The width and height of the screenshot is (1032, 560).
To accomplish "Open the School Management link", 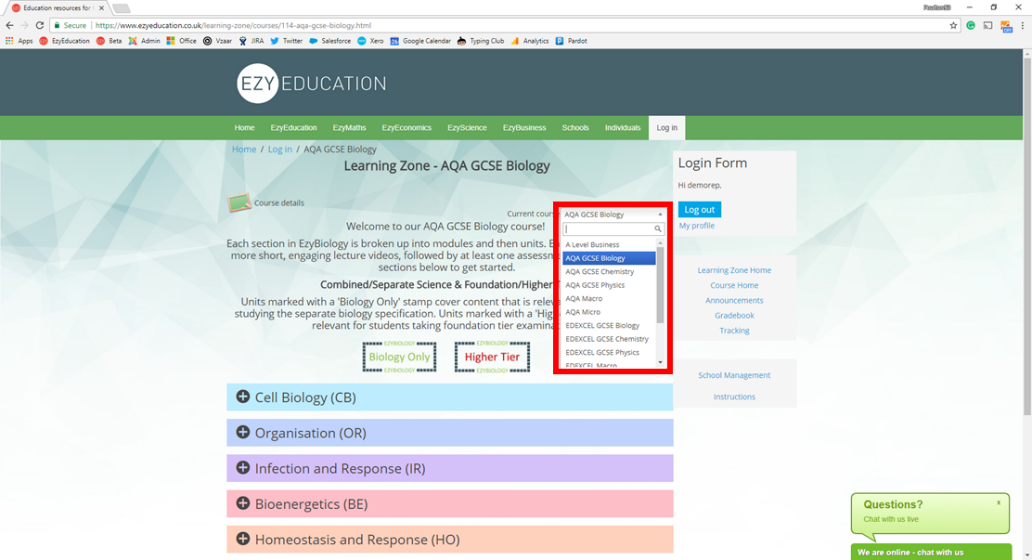I will click(x=734, y=375).
